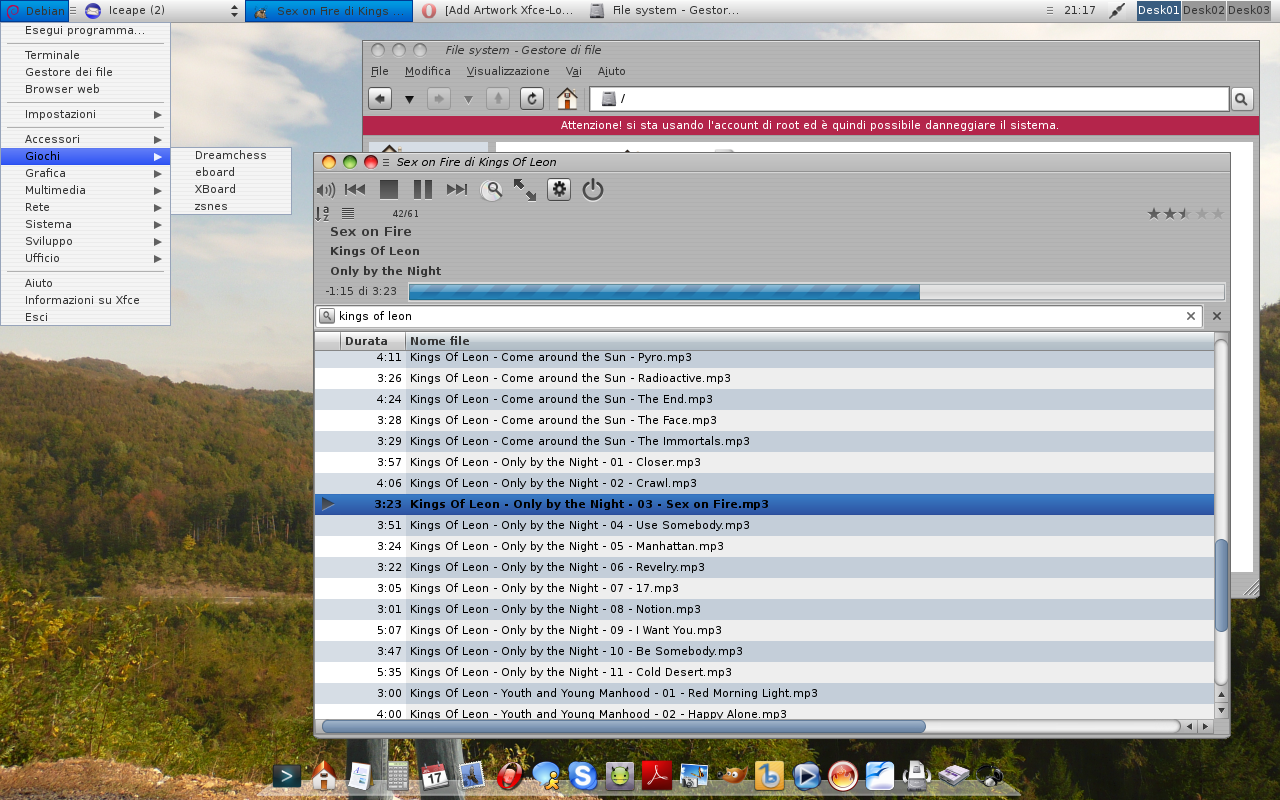Open the player settings gear button
The height and width of the screenshot is (800, 1280).
click(x=559, y=189)
